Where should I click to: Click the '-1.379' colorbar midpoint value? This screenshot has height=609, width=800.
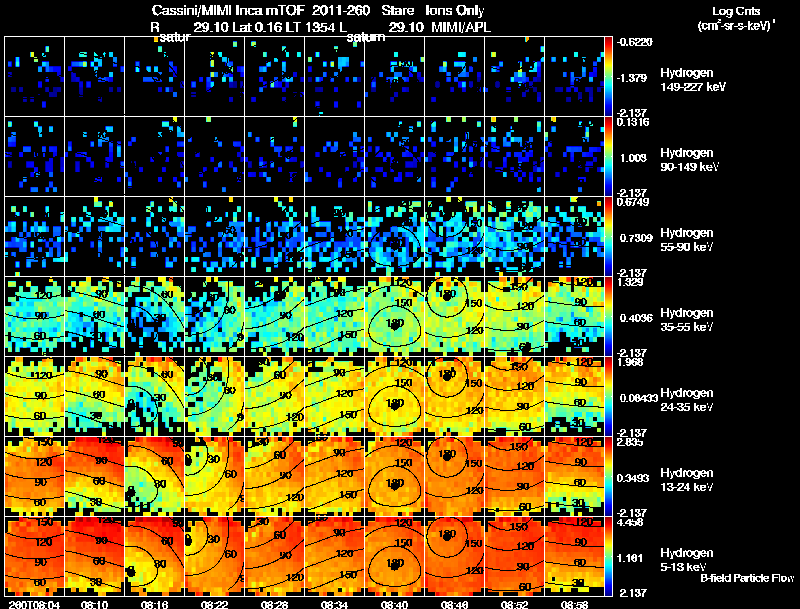(632, 78)
